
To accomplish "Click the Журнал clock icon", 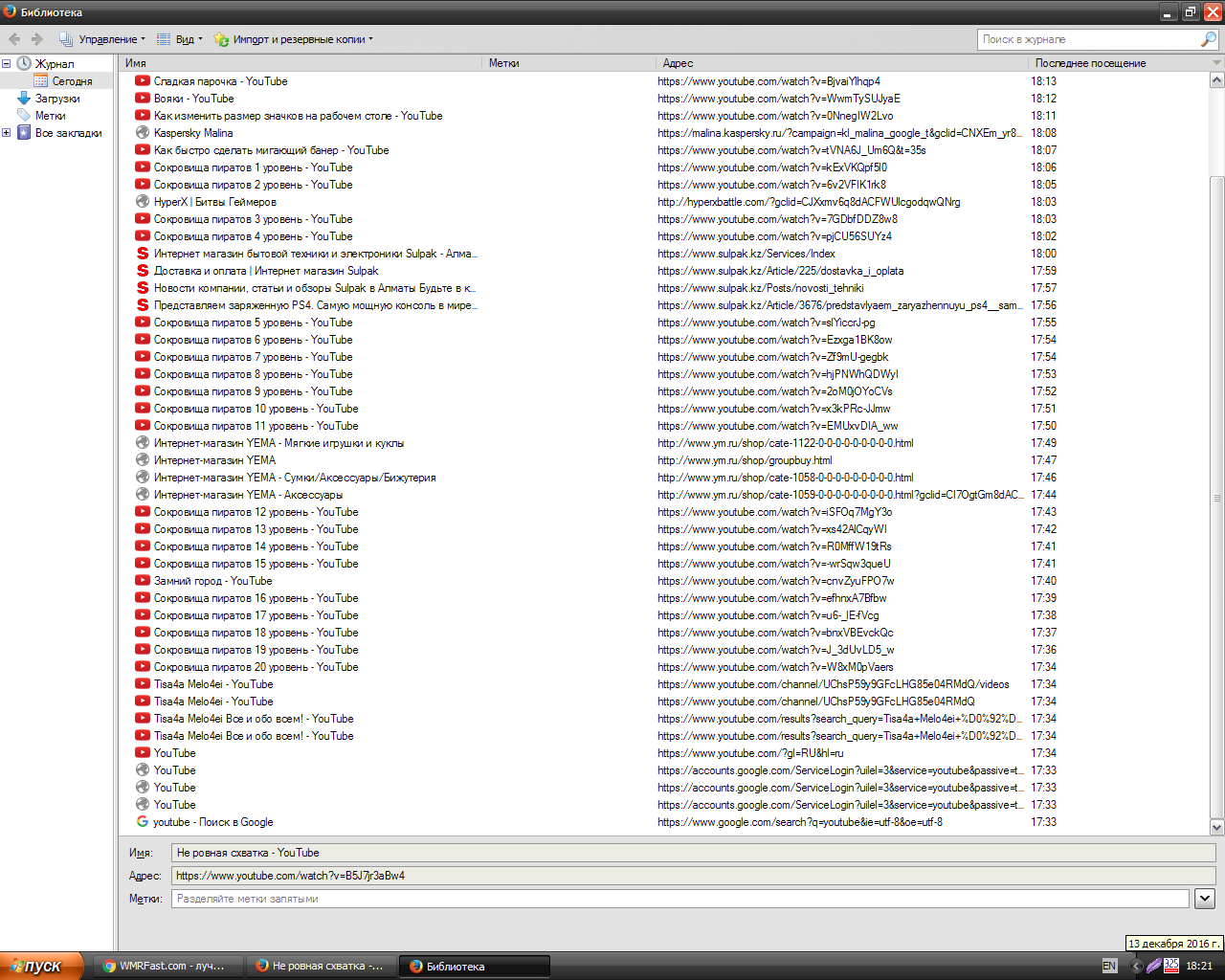I will (x=24, y=63).
